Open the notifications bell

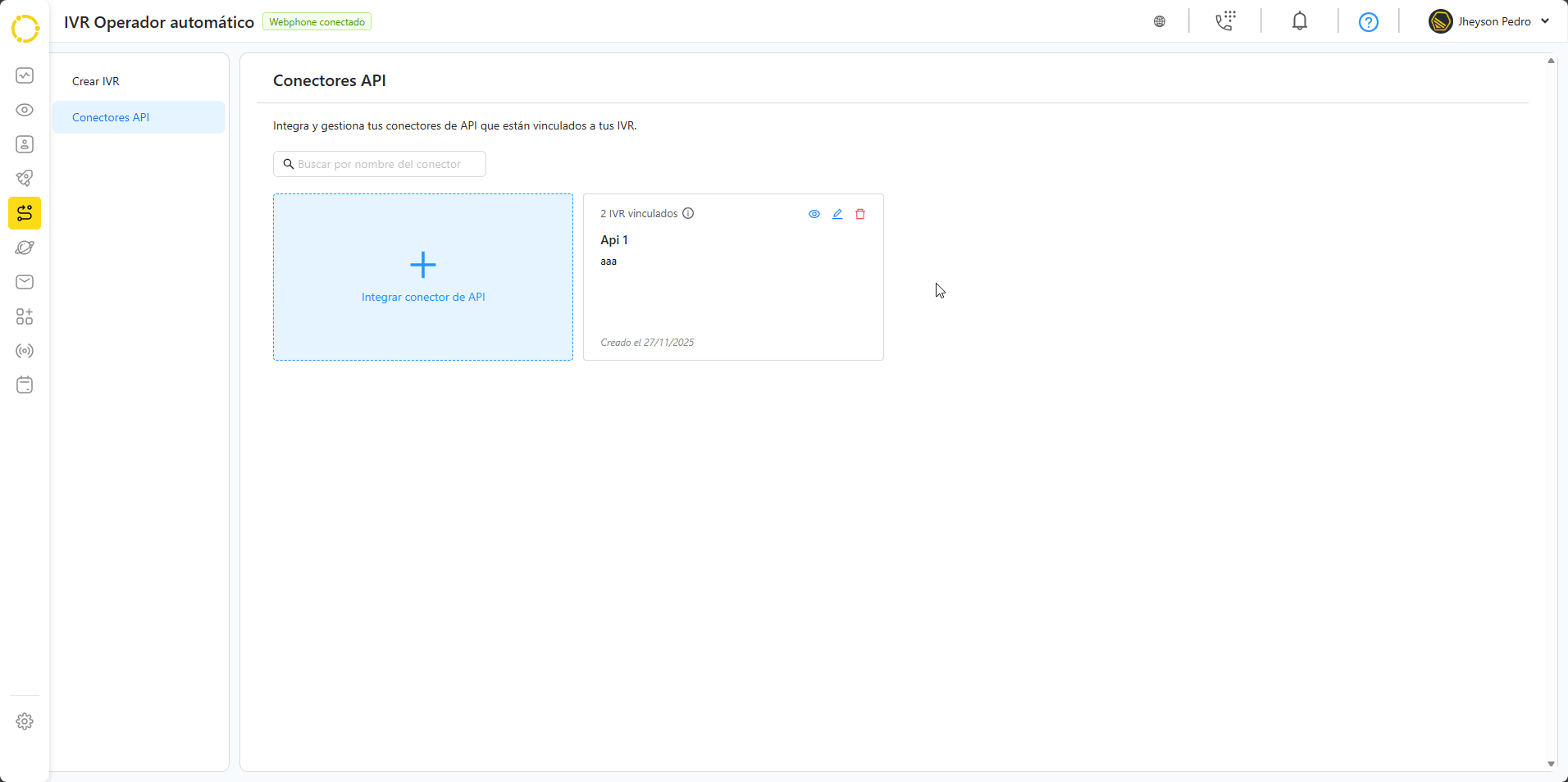(1300, 21)
